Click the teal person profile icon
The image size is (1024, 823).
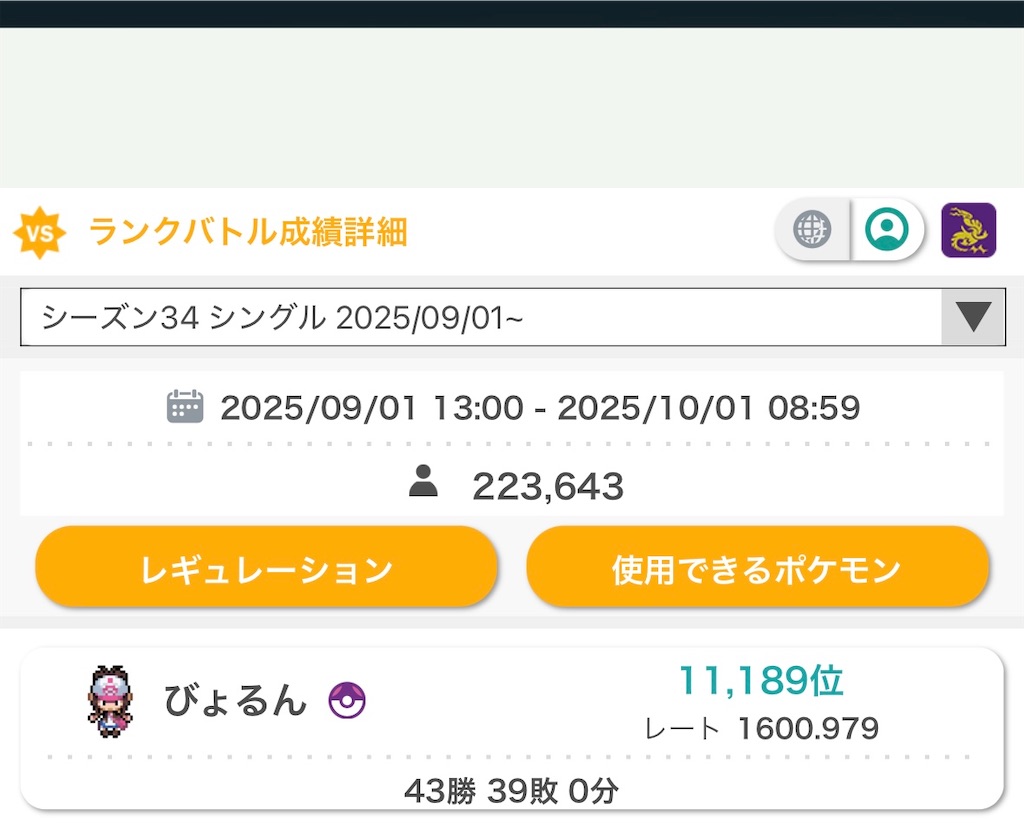coord(888,229)
